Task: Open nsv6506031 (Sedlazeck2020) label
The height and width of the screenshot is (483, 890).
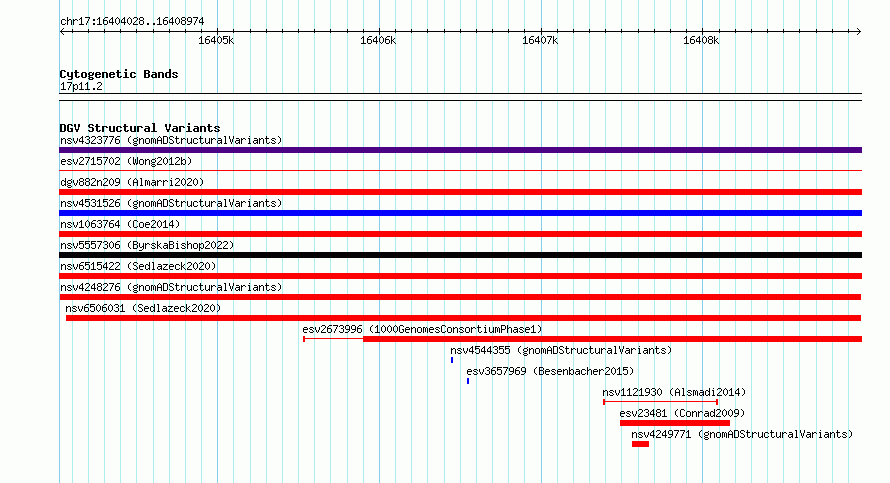Action: click(x=143, y=308)
